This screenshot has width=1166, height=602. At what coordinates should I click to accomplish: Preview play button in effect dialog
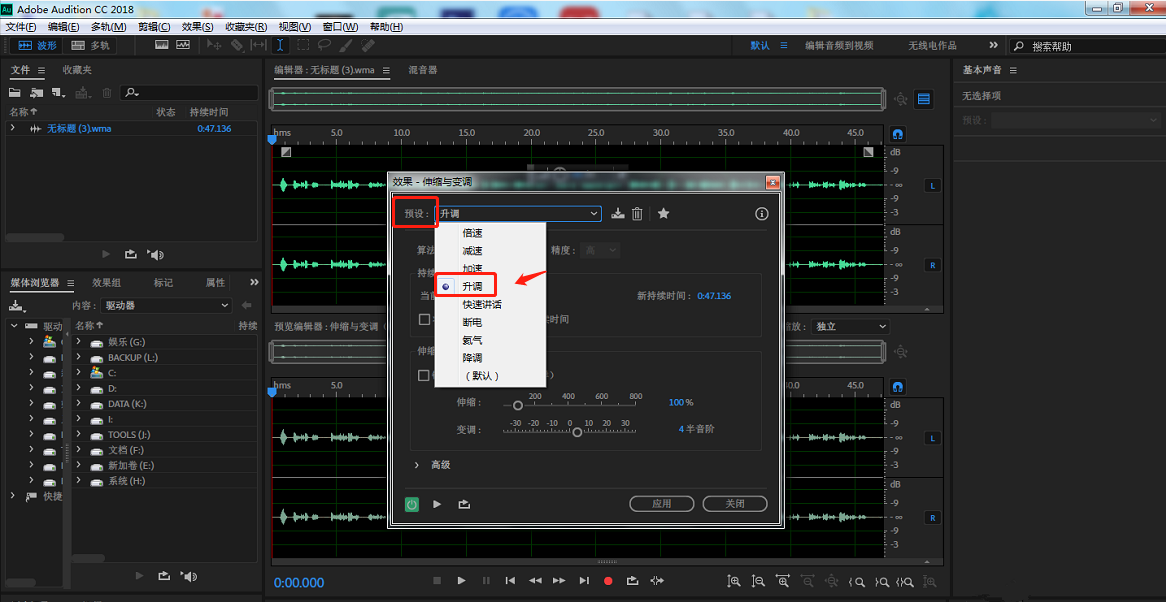[437, 504]
